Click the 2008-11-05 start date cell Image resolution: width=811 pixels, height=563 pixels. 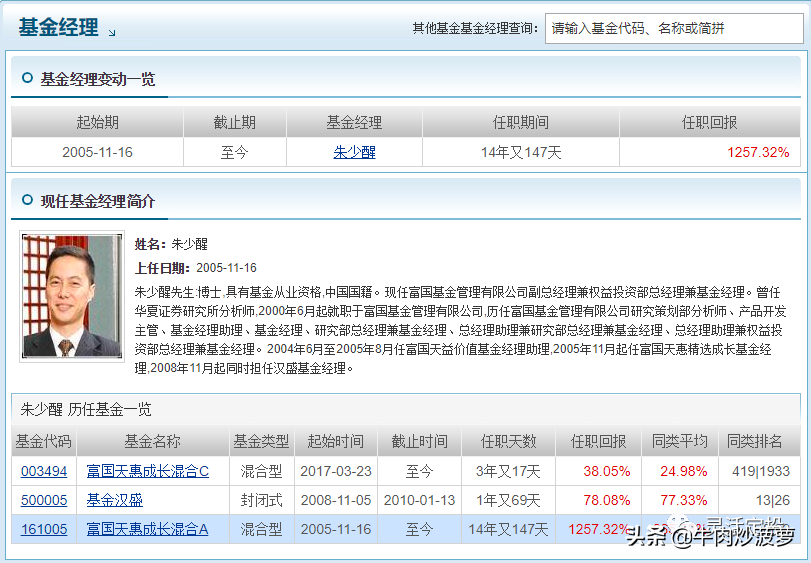coord(336,500)
